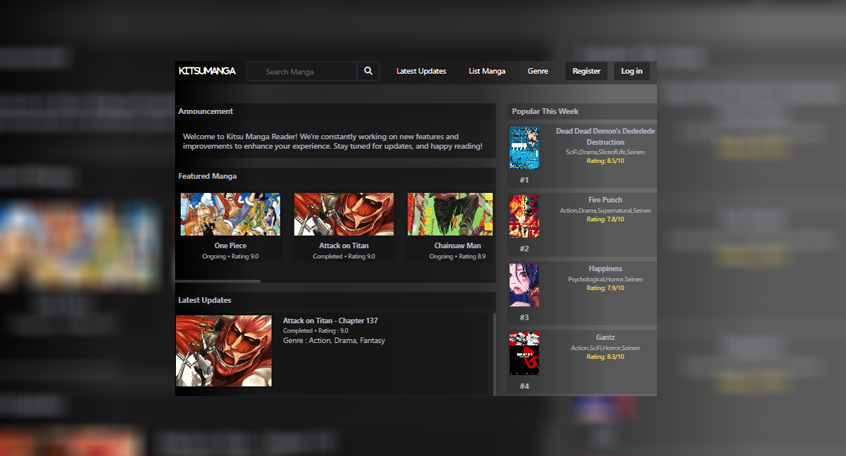
Task: Open the Chainsaw Man featured cover
Action: coord(450,214)
